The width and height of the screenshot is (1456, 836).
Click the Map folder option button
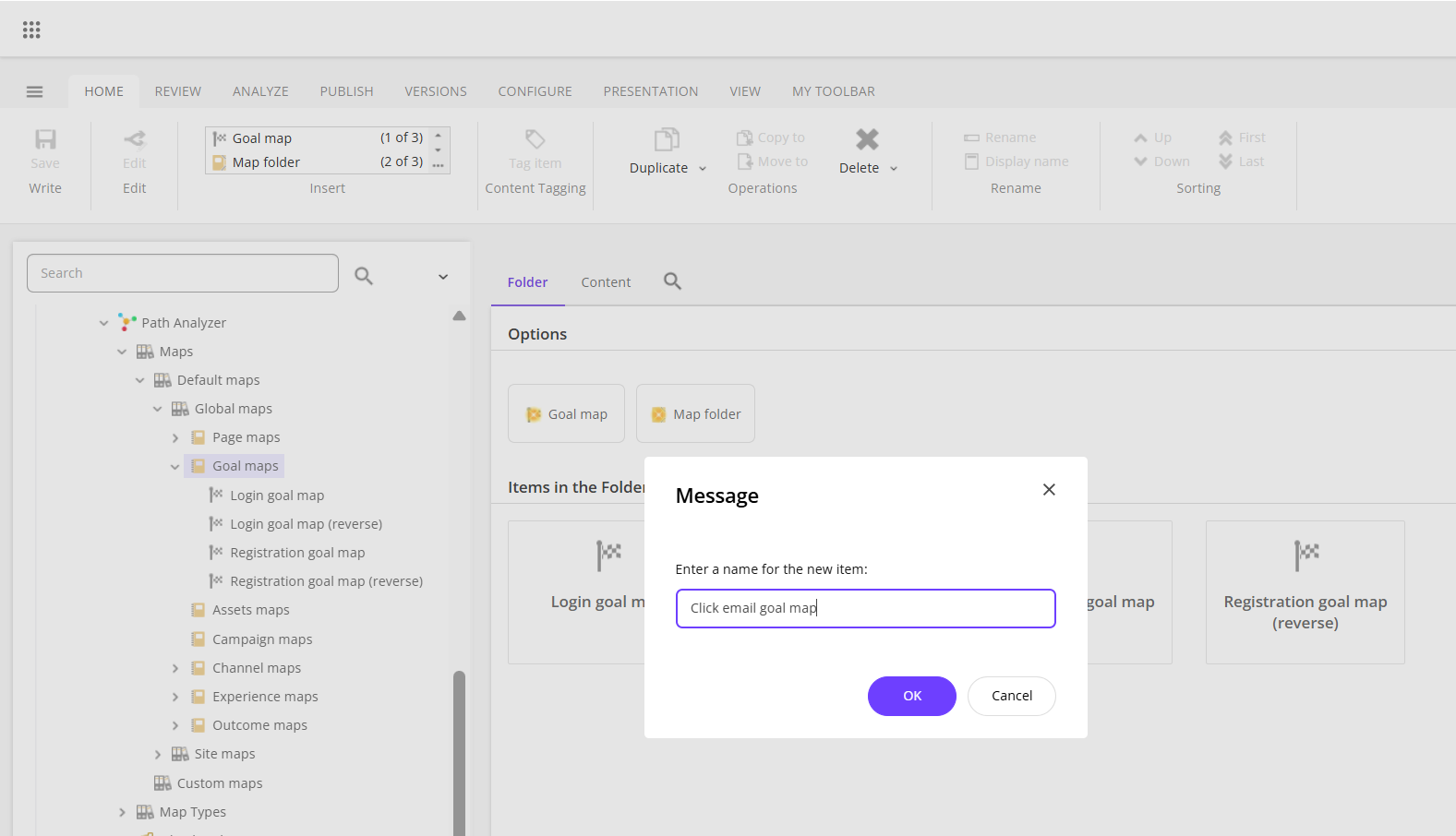tap(695, 413)
